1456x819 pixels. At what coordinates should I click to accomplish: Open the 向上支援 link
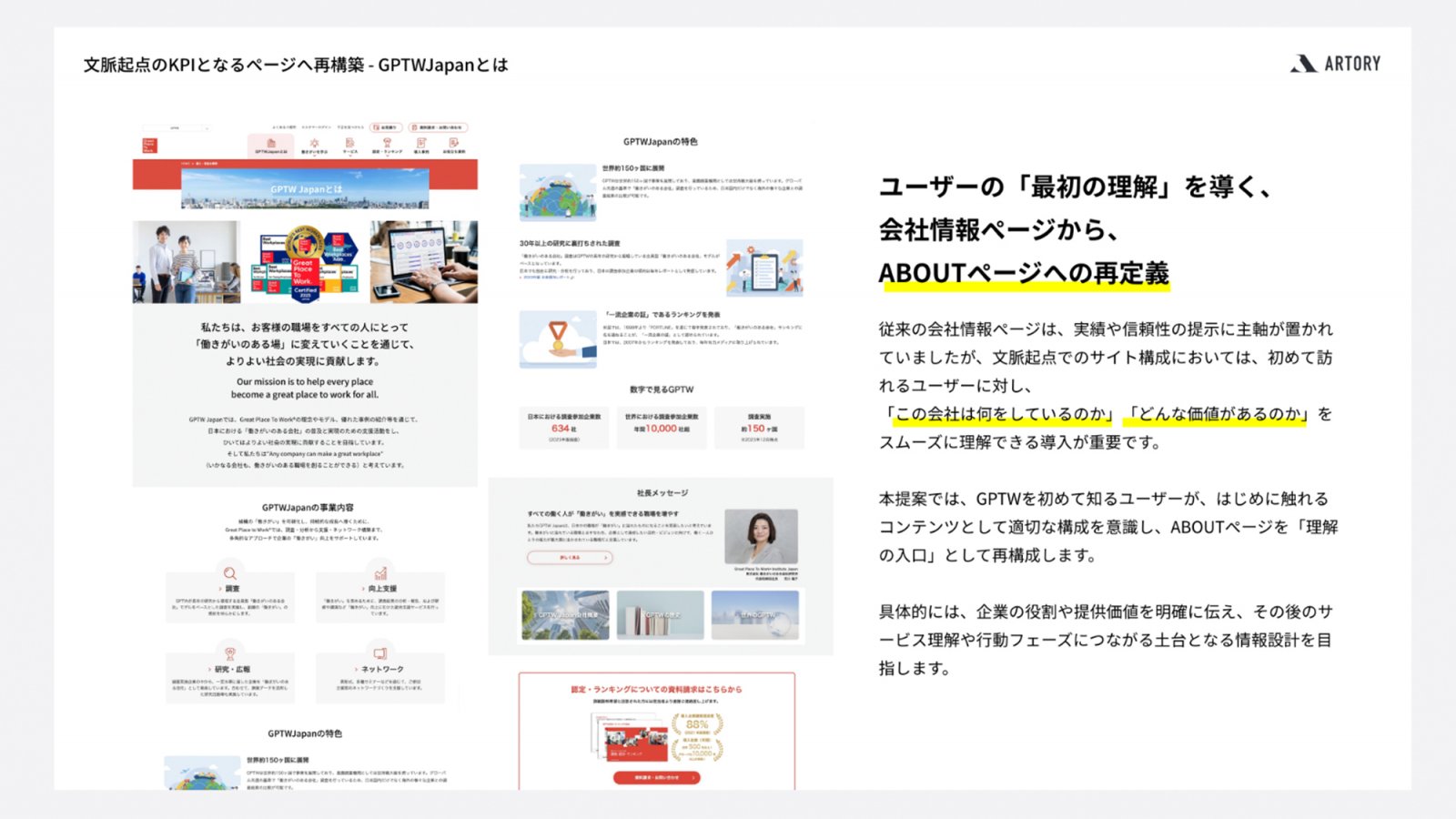coord(380,589)
